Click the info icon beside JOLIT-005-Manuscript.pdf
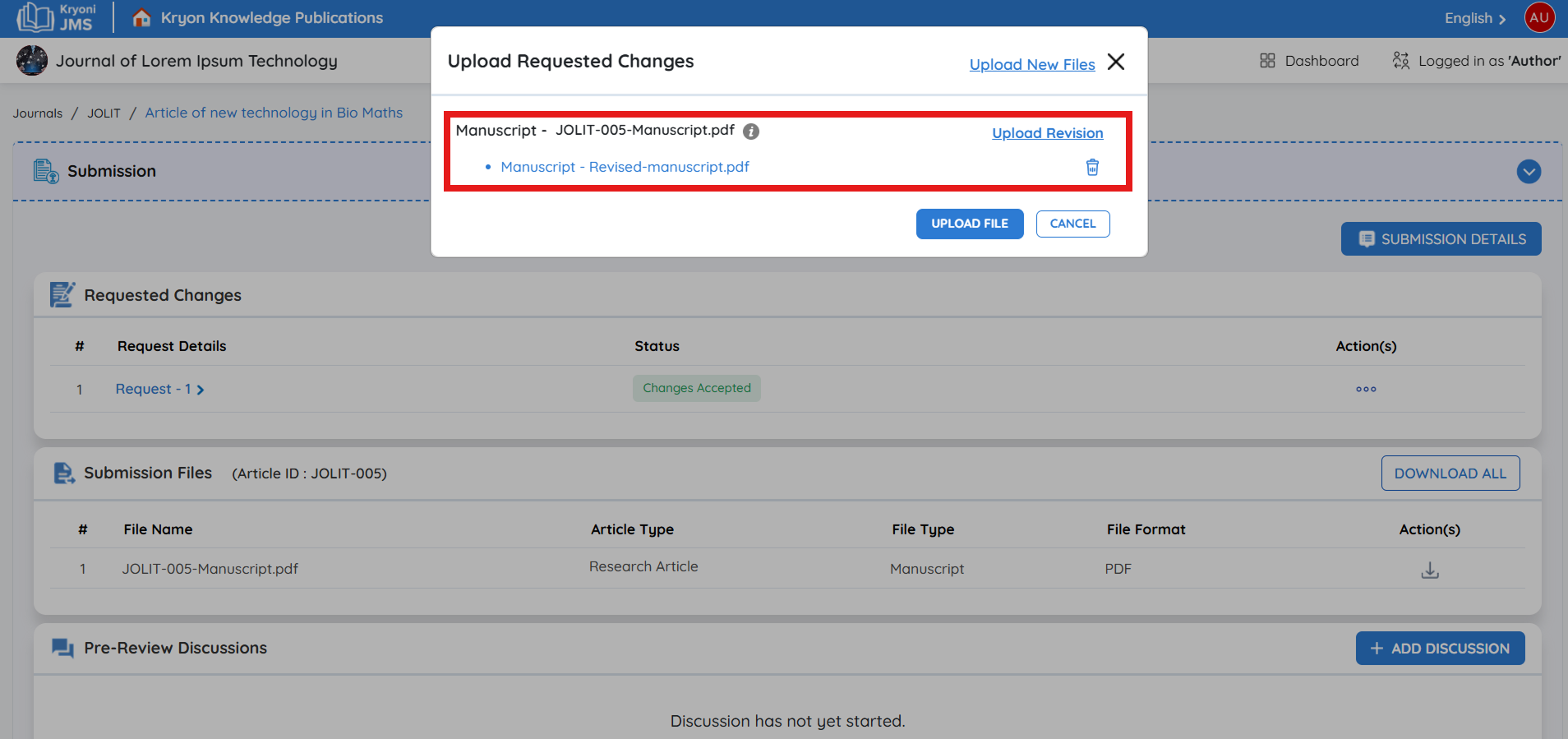 750,132
